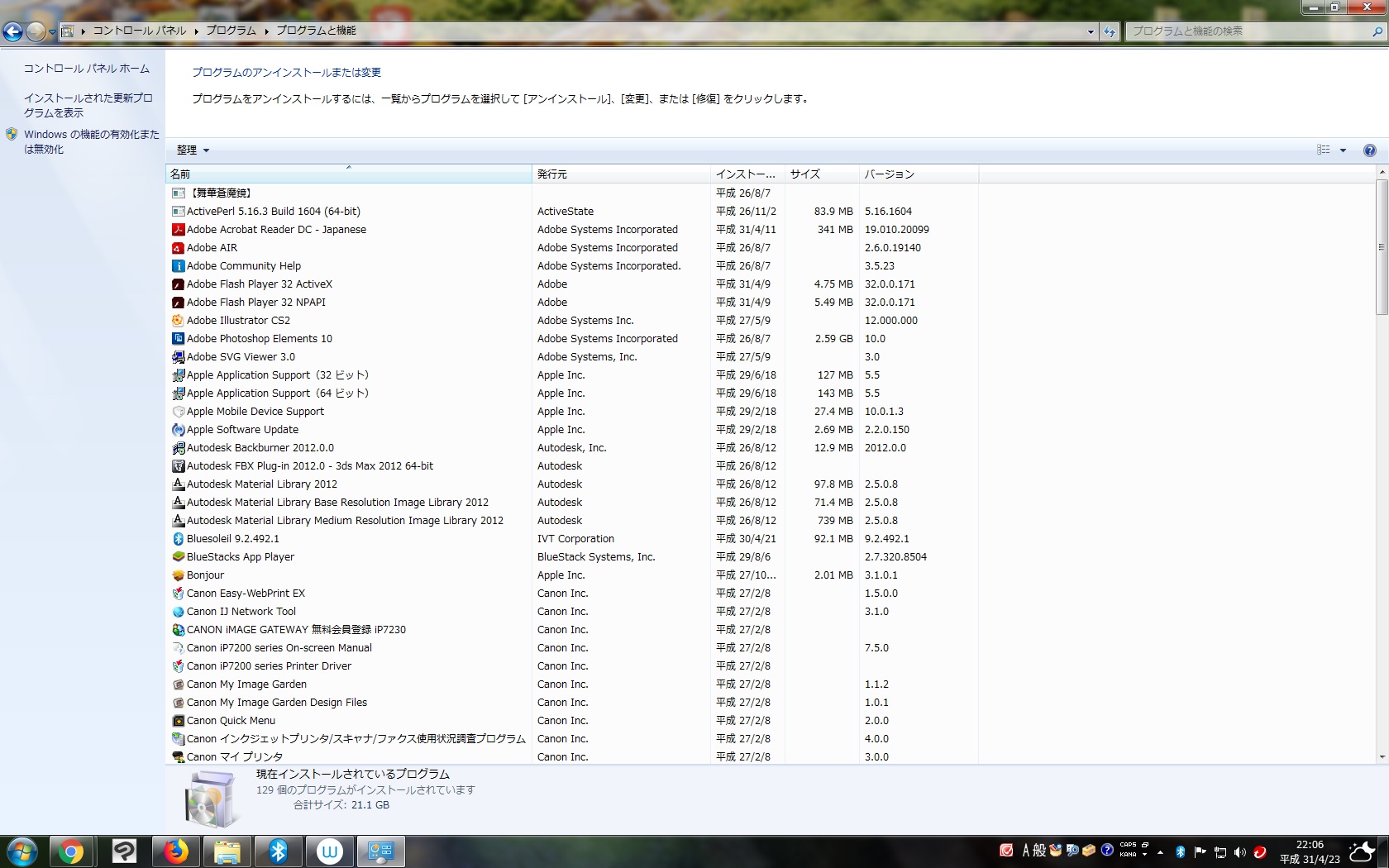Click the Adobe Acrobat Reader DC icon
Screen dimensions: 1389x868
178,230
